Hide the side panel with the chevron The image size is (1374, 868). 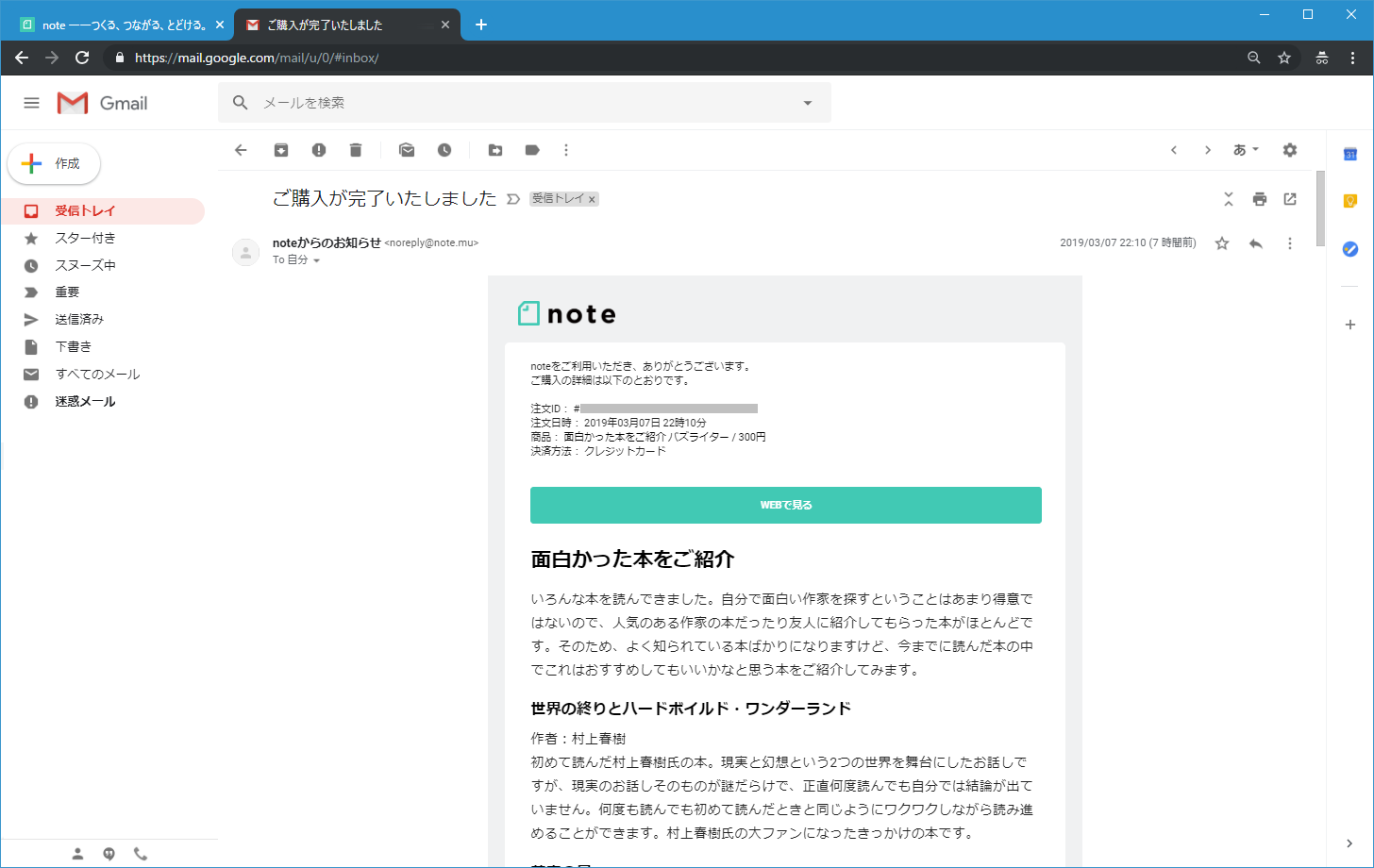(x=1349, y=843)
